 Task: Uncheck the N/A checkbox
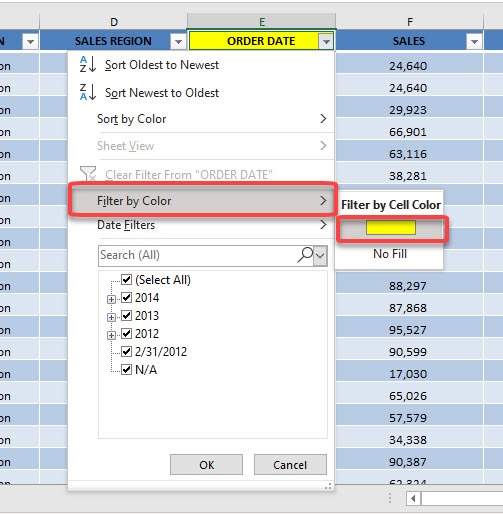click(126, 369)
